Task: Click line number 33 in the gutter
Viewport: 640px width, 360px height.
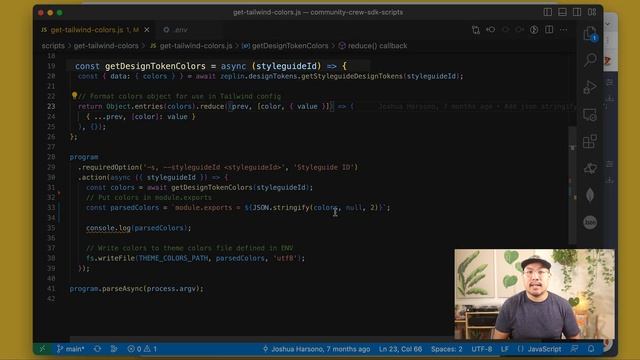Action: 51,207
